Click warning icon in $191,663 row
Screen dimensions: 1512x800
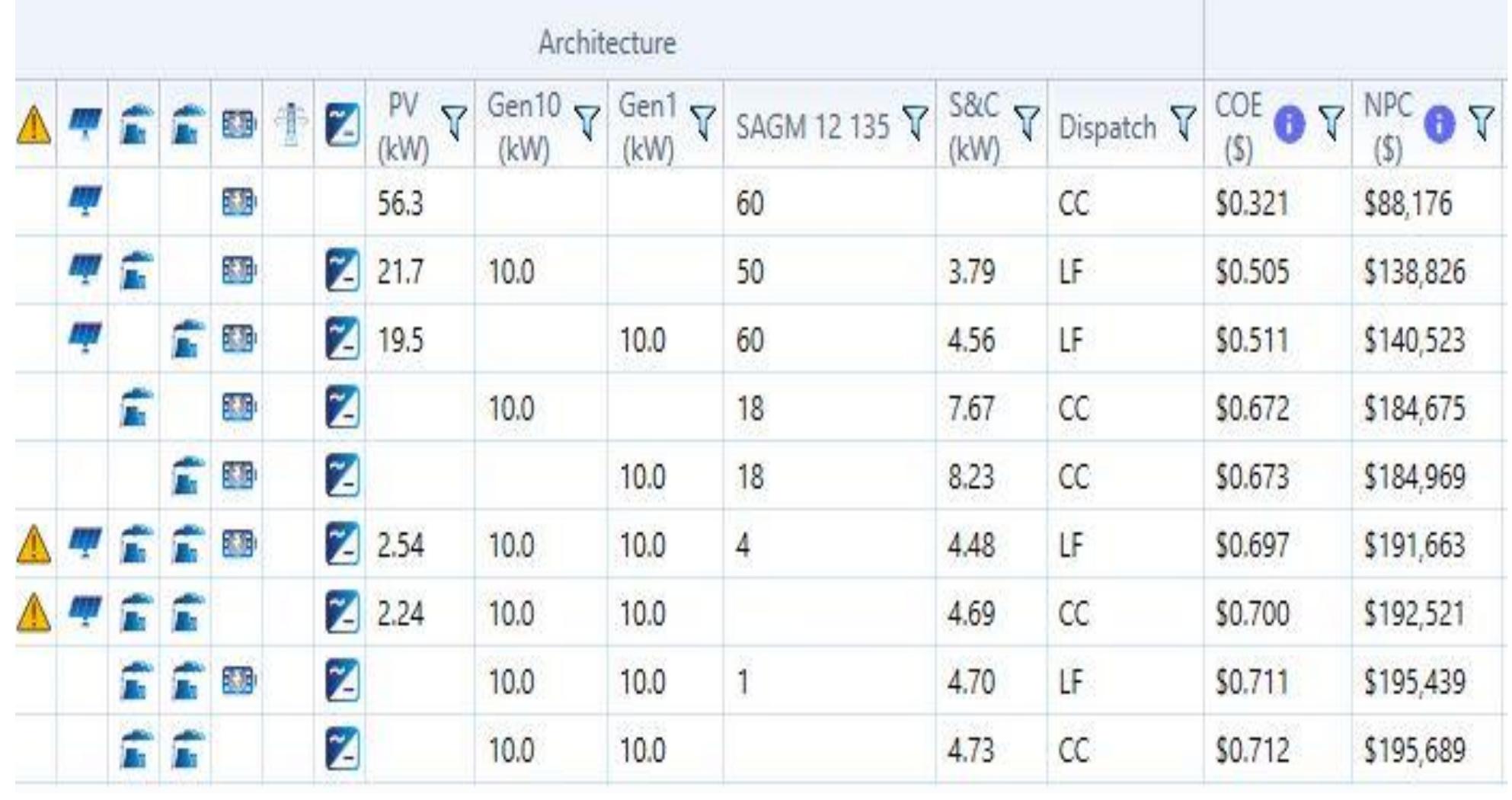[x=34, y=545]
